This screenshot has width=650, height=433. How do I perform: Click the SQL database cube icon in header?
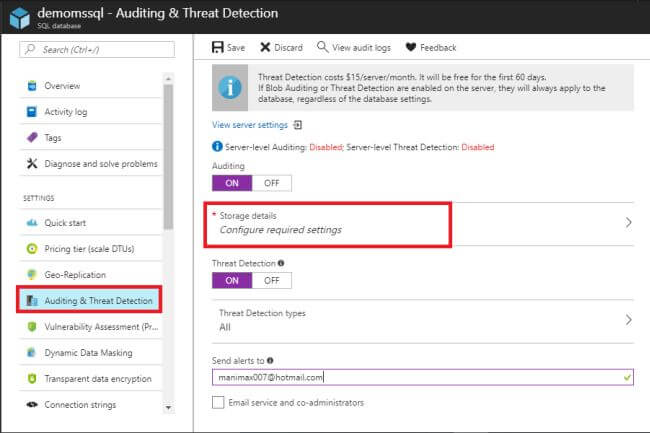[19, 18]
